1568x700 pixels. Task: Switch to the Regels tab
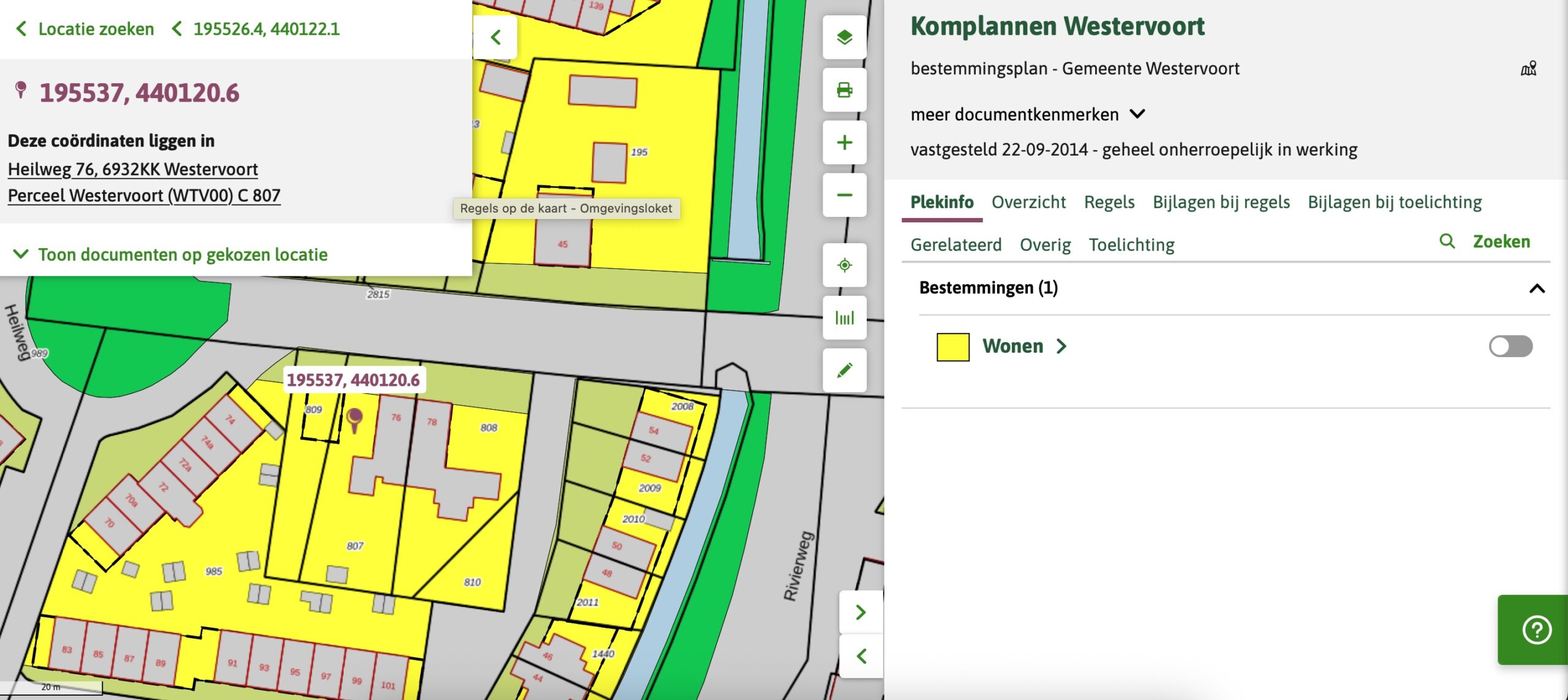1109,202
